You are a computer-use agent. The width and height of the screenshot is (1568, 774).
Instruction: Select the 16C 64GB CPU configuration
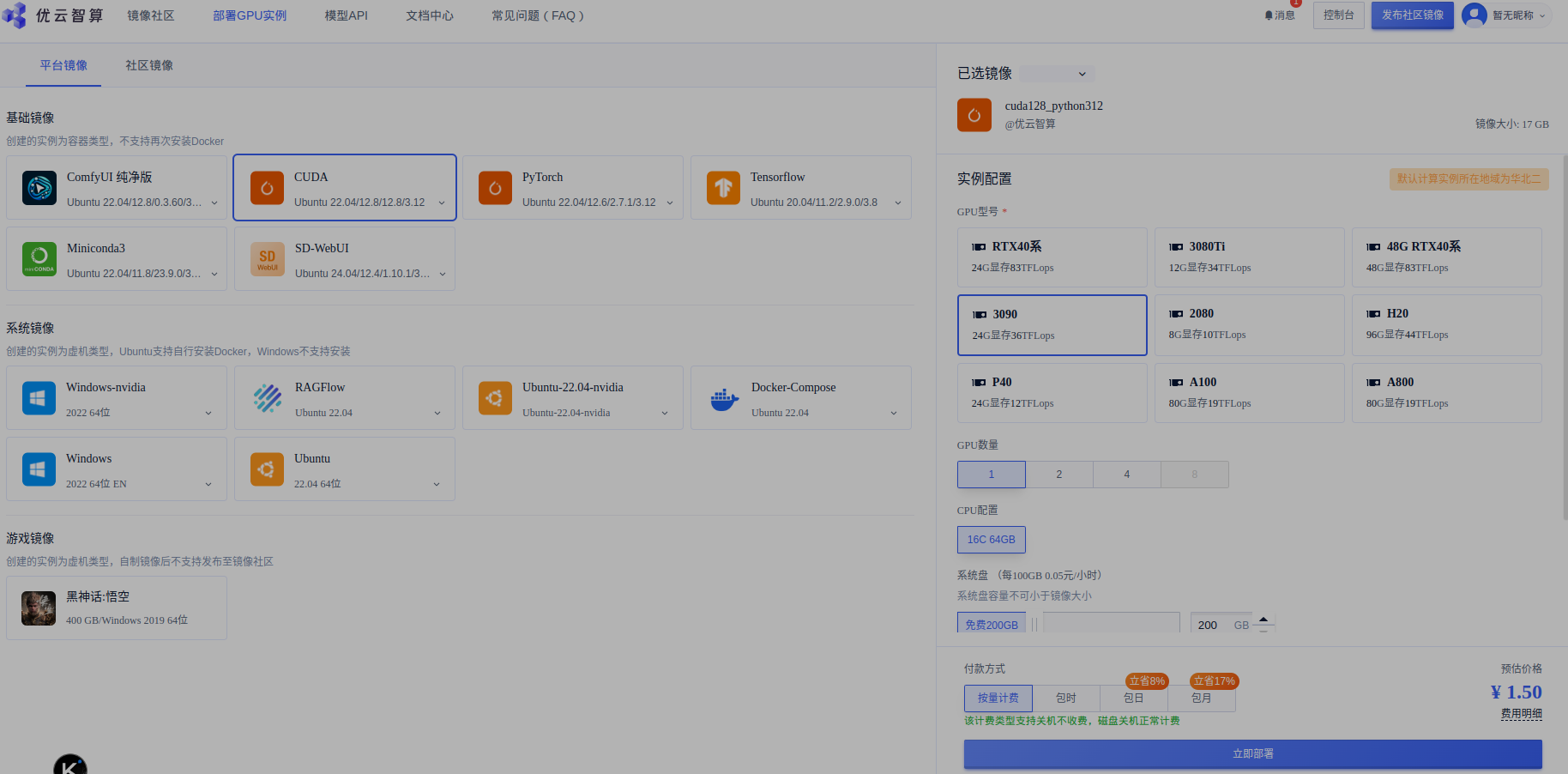tap(991, 540)
